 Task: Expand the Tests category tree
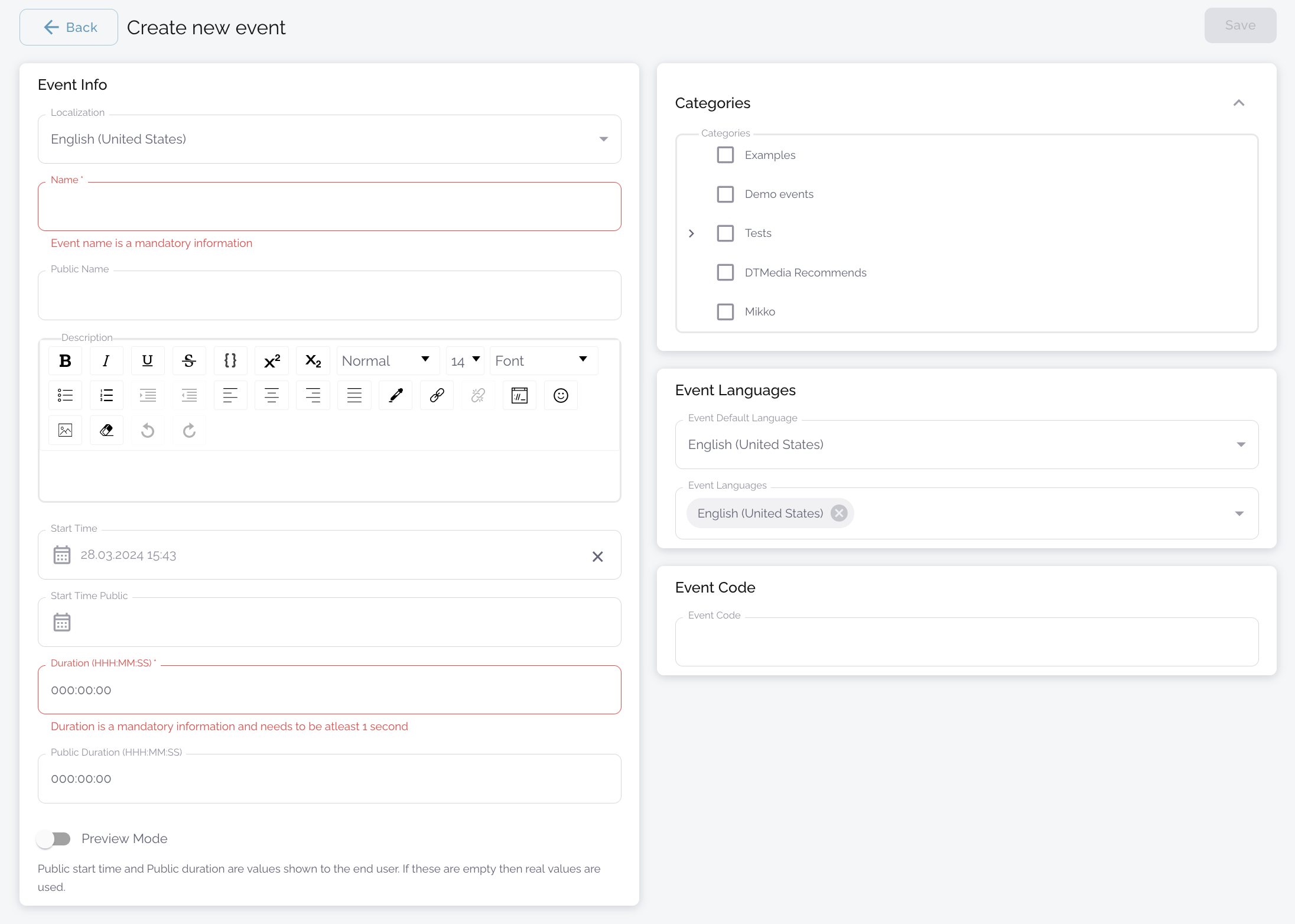click(691, 233)
